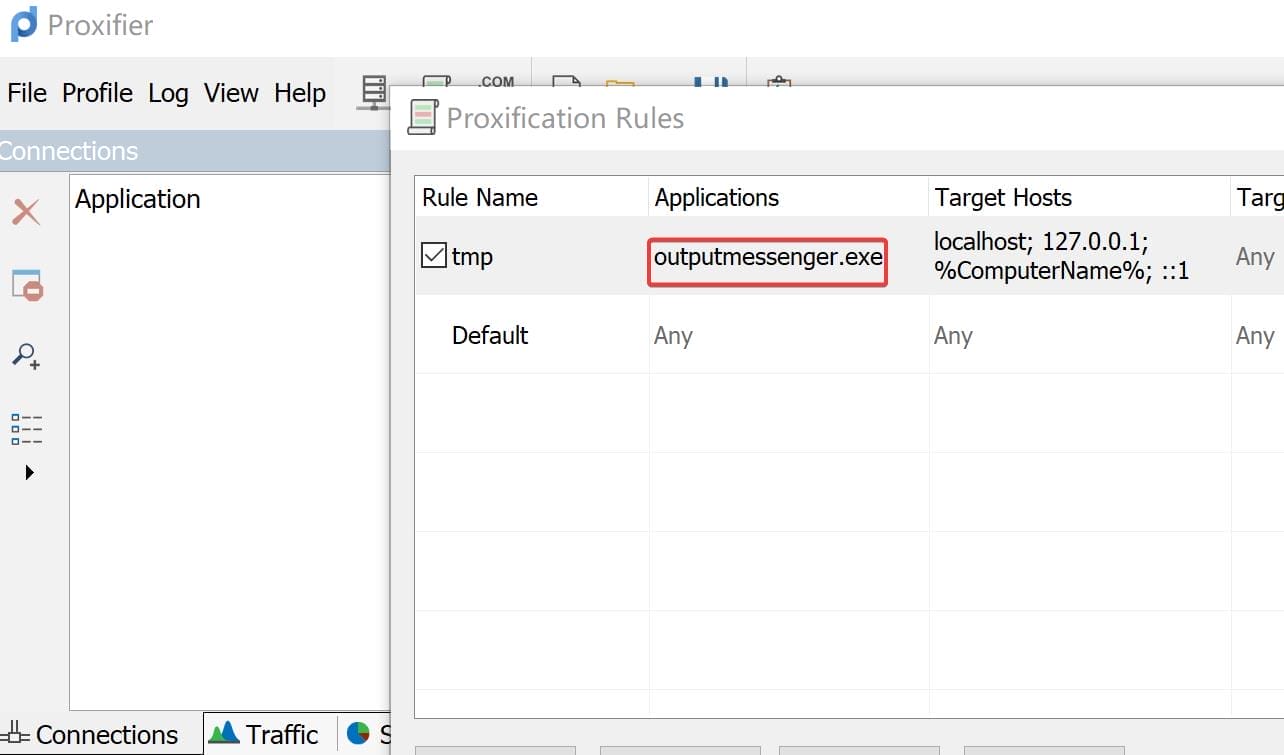Sort by the Rule Name column header
The image size is (1284, 755).
pos(531,197)
